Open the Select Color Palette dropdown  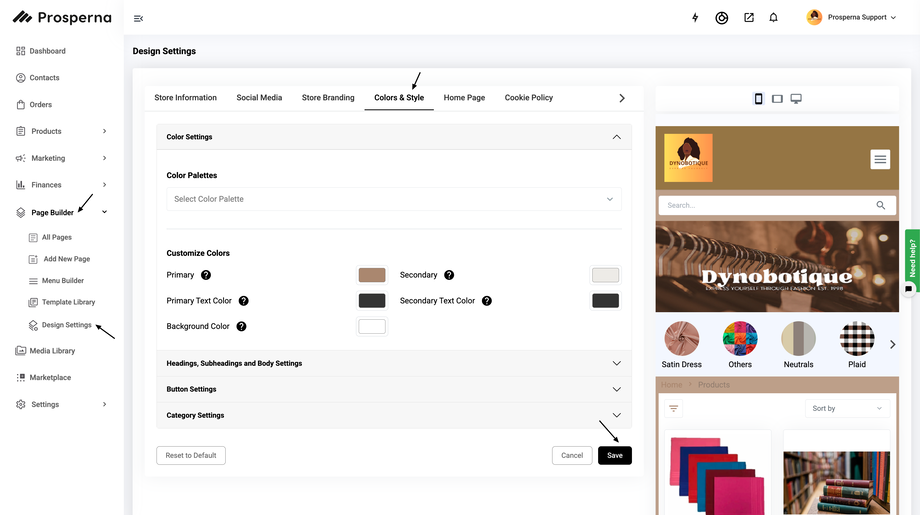394,199
